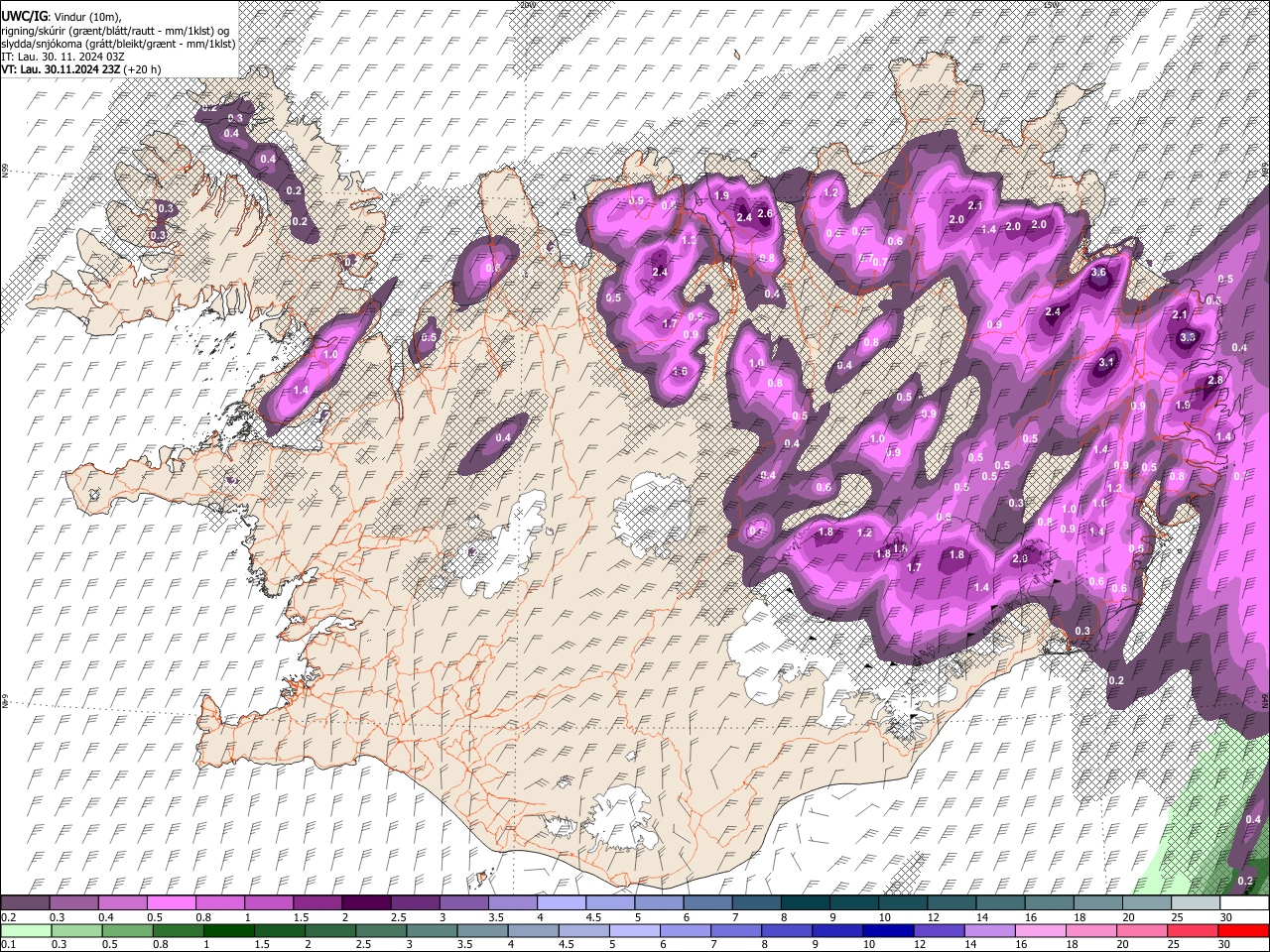
Task: Select the top-row swatch between 4 and 4.5
Action: (x=561, y=902)
